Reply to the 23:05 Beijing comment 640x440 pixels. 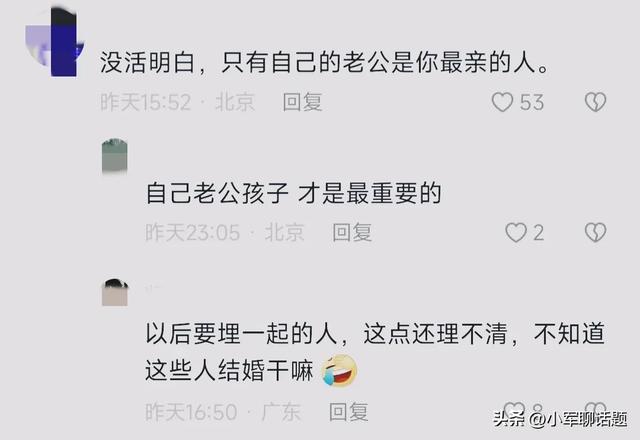tap(352, 233)
